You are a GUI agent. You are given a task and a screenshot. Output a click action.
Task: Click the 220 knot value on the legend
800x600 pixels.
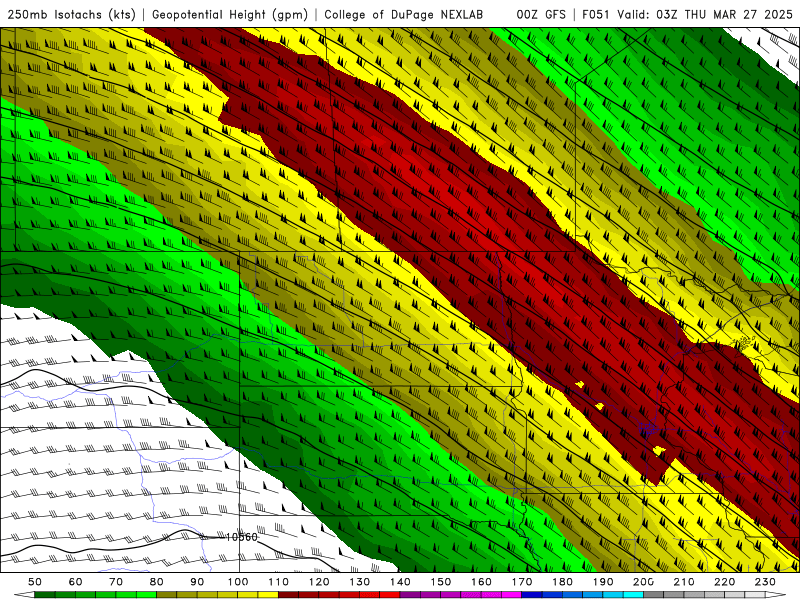pos(724,582)
